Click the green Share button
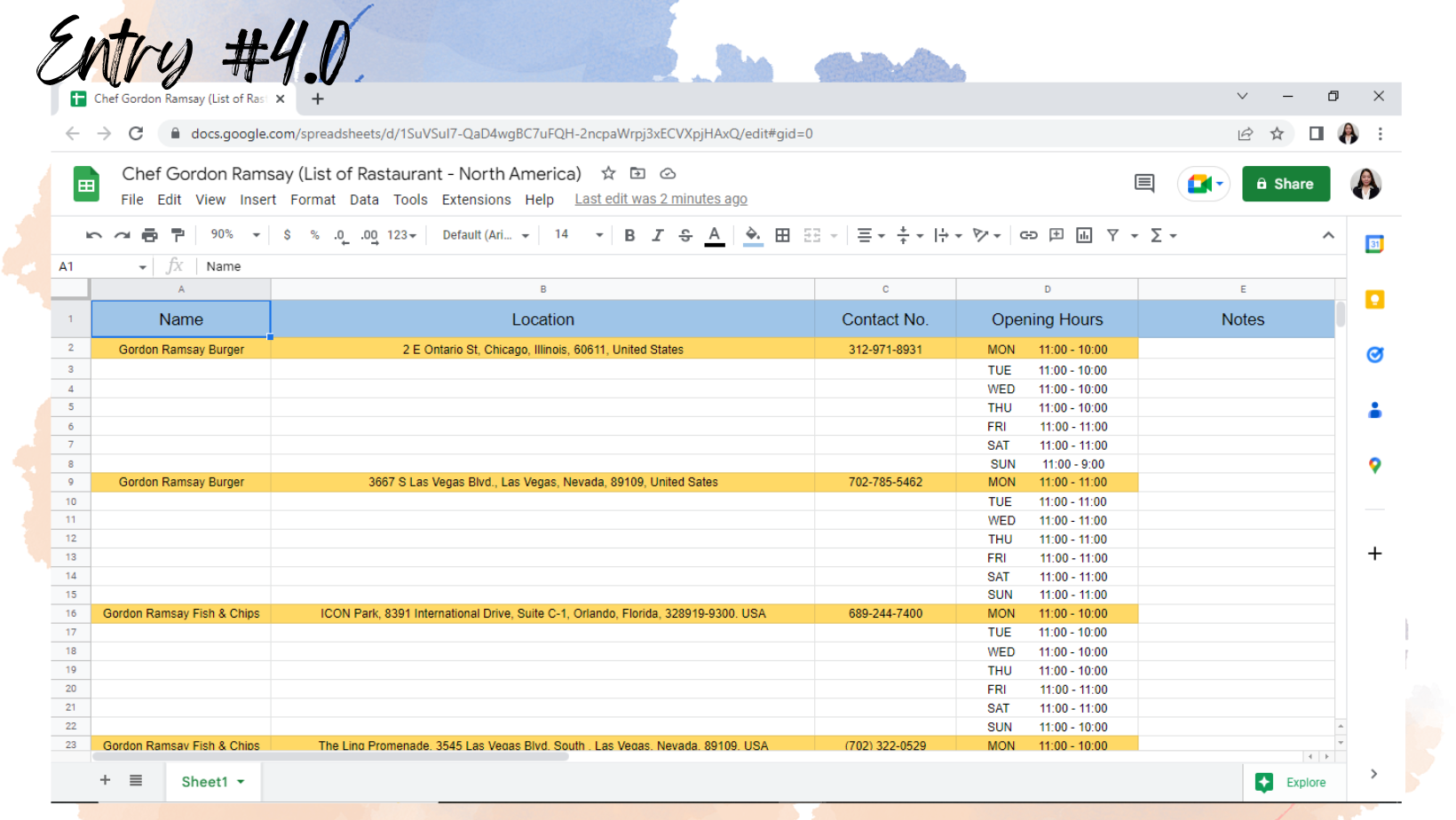Image resolution: width=1456 pixels, height=820 pixels. 1286,184
